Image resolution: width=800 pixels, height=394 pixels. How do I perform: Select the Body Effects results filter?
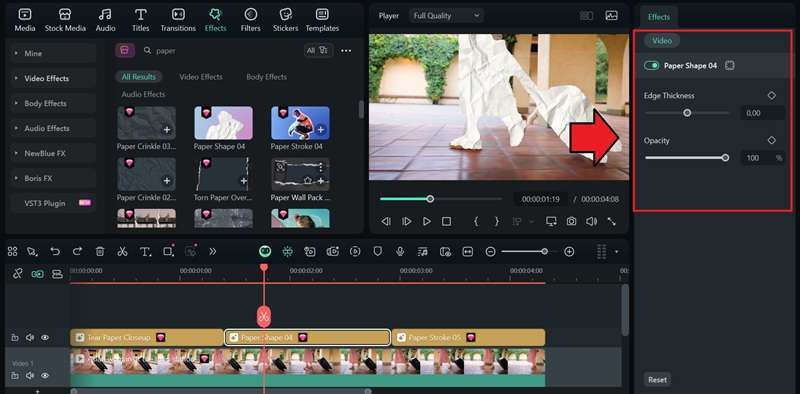coord(266,77)
